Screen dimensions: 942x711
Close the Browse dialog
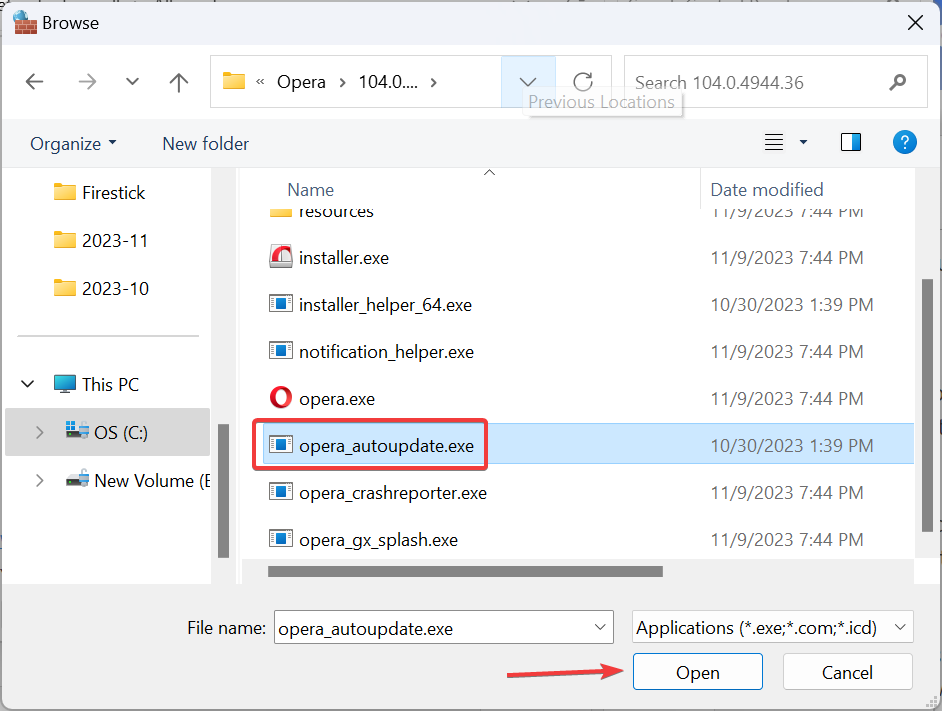click(915, 23)
